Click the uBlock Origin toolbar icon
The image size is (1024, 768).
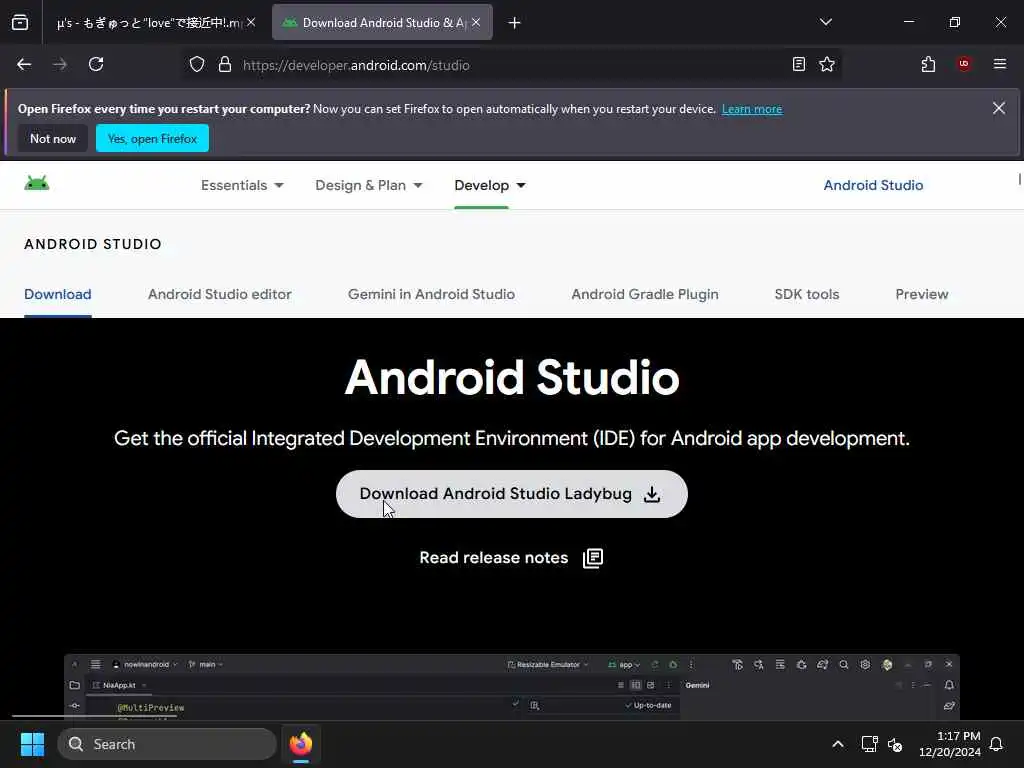click(964, 64)
